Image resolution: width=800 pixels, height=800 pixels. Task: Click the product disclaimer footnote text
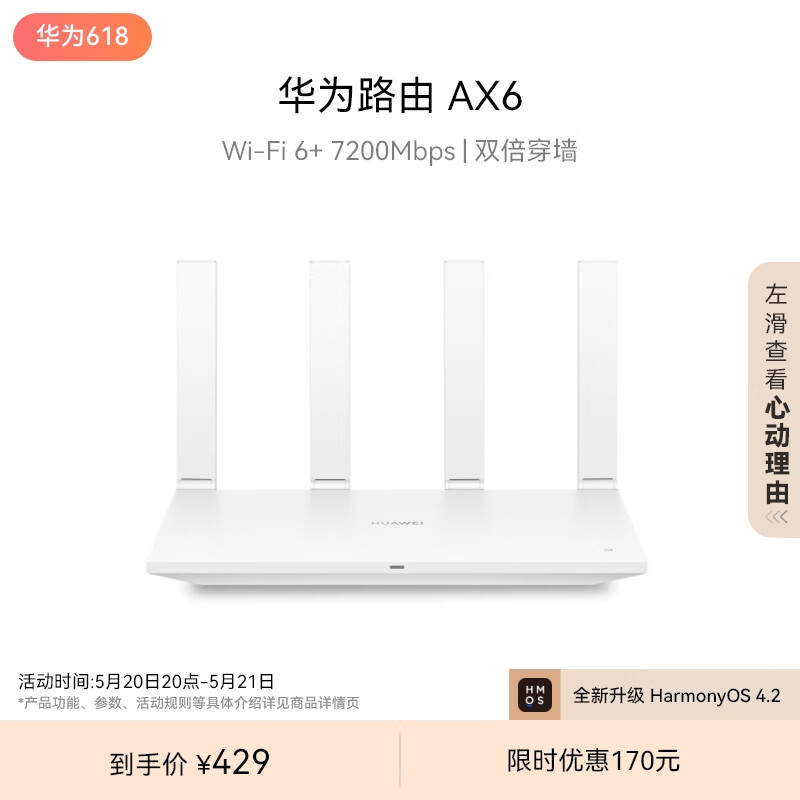click(x=189, y=703)
